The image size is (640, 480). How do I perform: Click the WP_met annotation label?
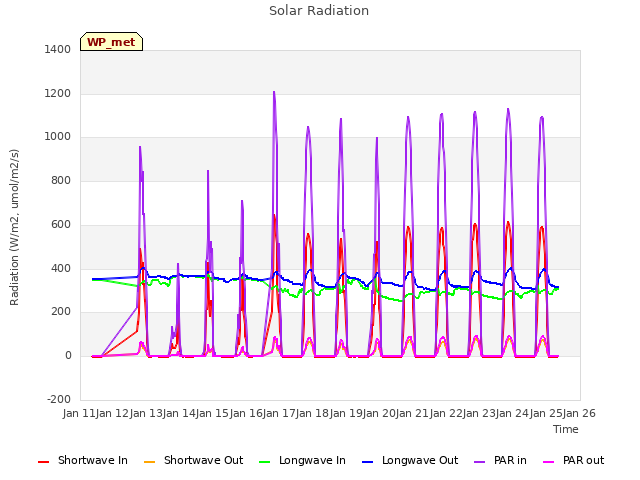click(111, 42)
